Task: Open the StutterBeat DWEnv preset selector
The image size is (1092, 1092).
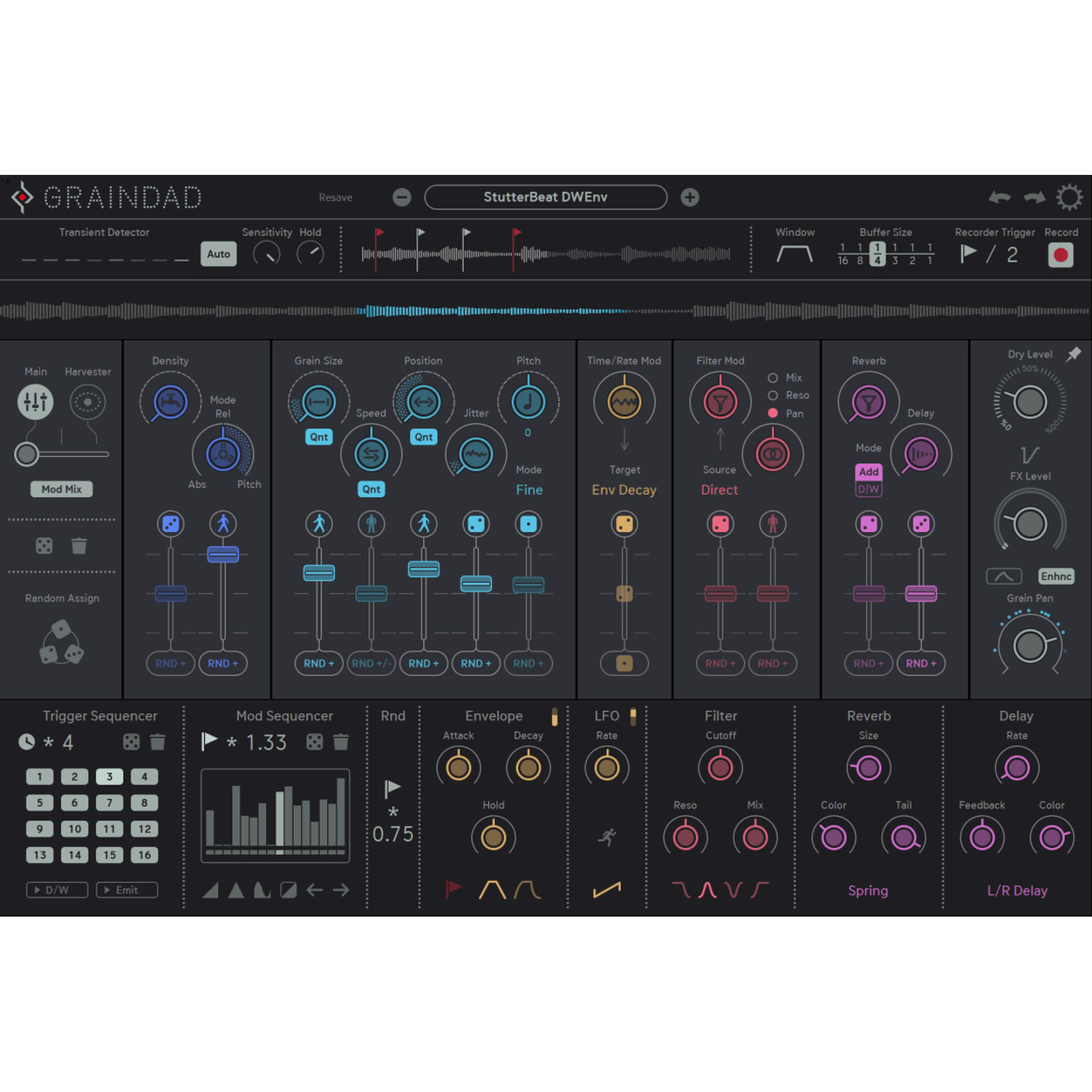Action: (545, 197)
